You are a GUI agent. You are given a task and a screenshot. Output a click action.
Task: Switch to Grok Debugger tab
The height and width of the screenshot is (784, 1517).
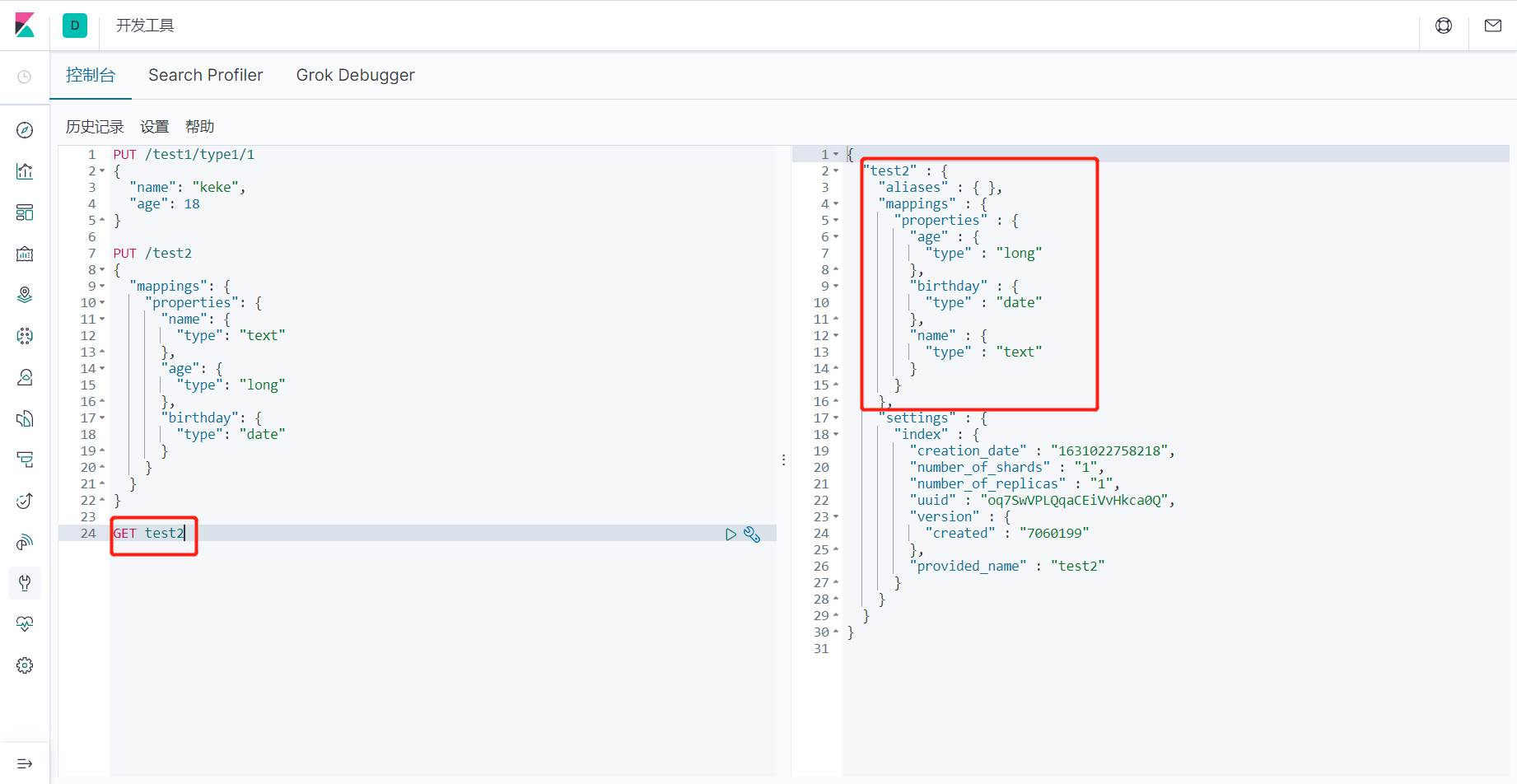pyautogui.click(x=356, y=75)
